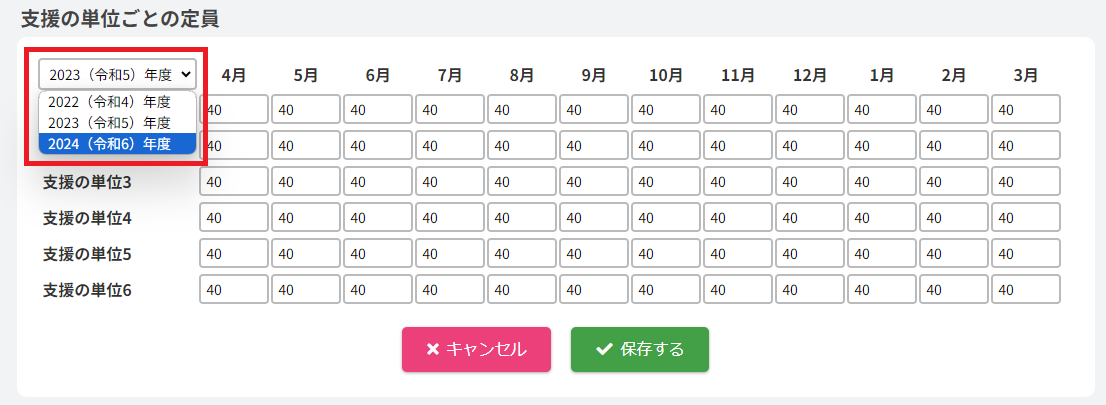Click the 2月 field for 支援の単位4
This screenshot has height=405, width=1106.
coord(954,217)
